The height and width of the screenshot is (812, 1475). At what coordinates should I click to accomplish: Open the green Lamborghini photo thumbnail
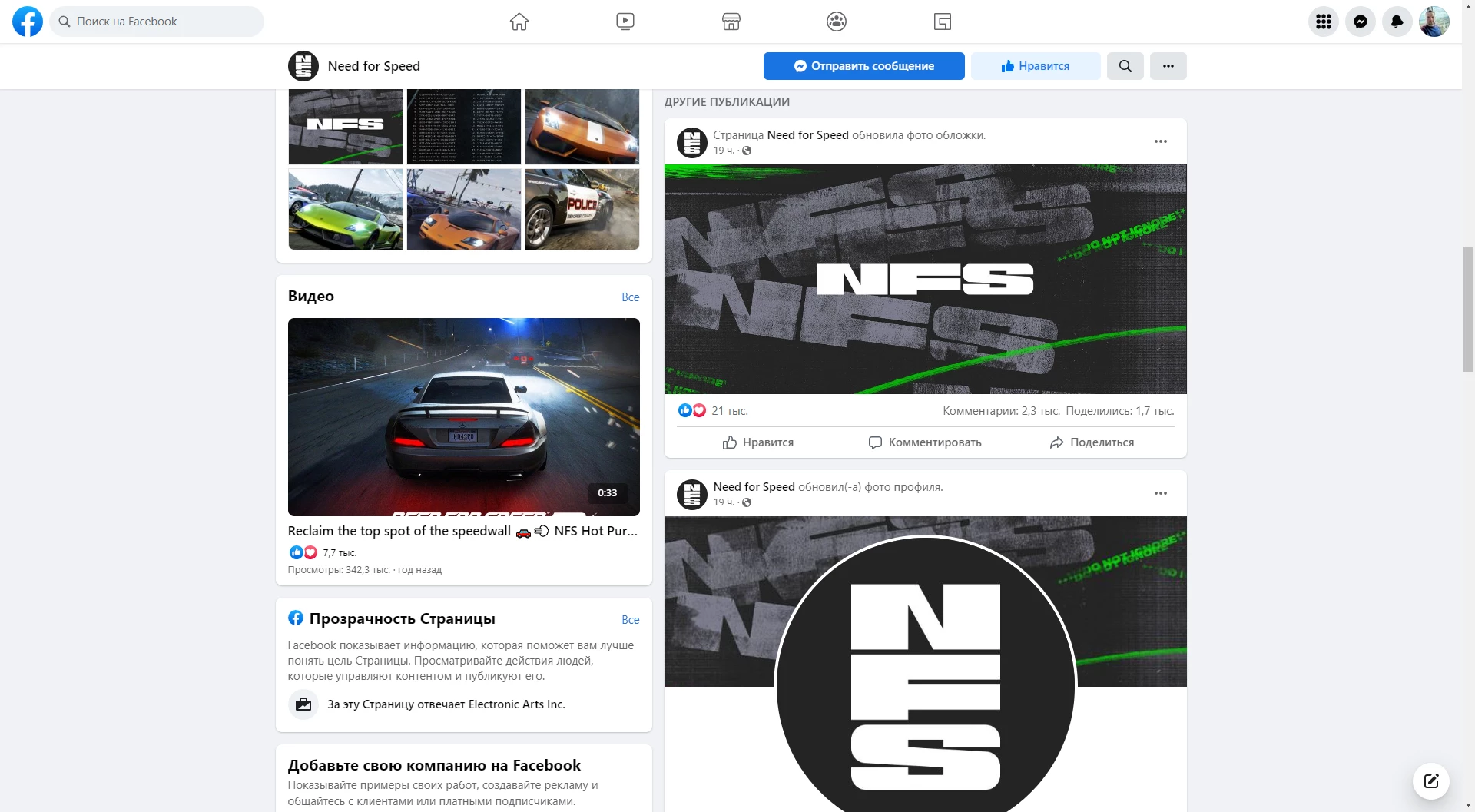pos(346,209)
